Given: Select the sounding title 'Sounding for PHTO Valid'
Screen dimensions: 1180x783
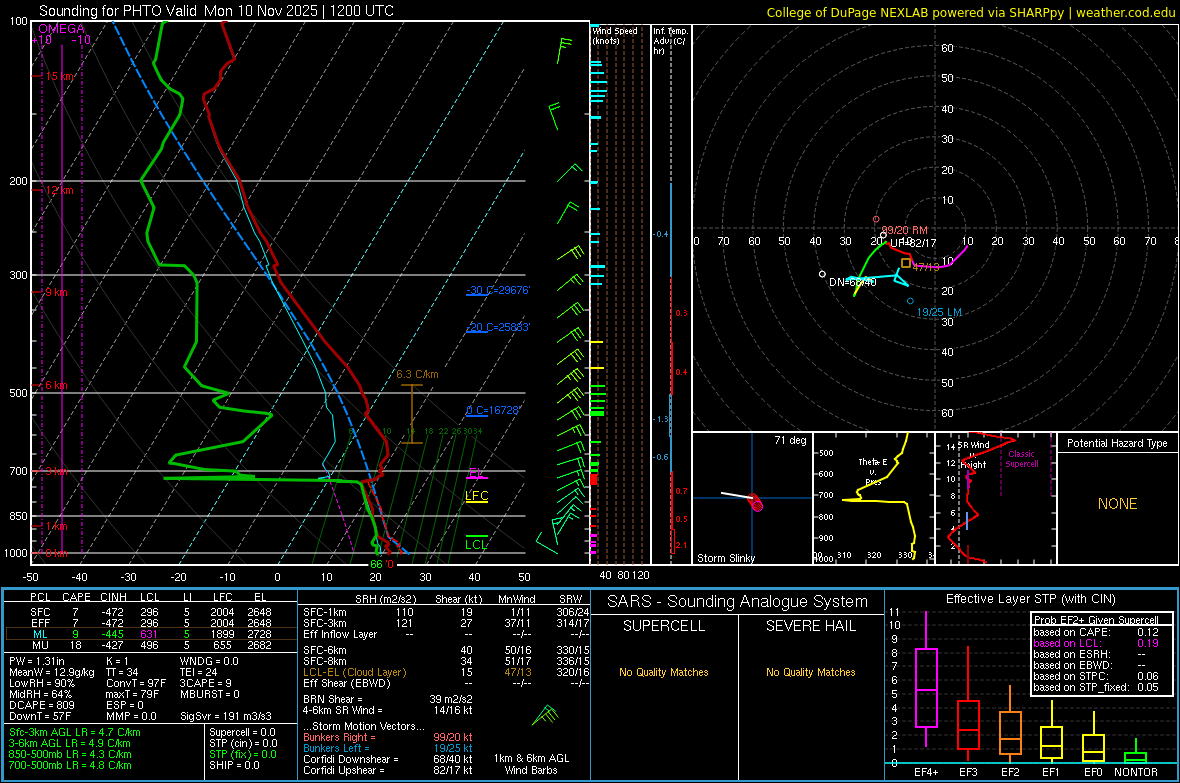Looking at the screenshot, I should [x=121, y=11].
